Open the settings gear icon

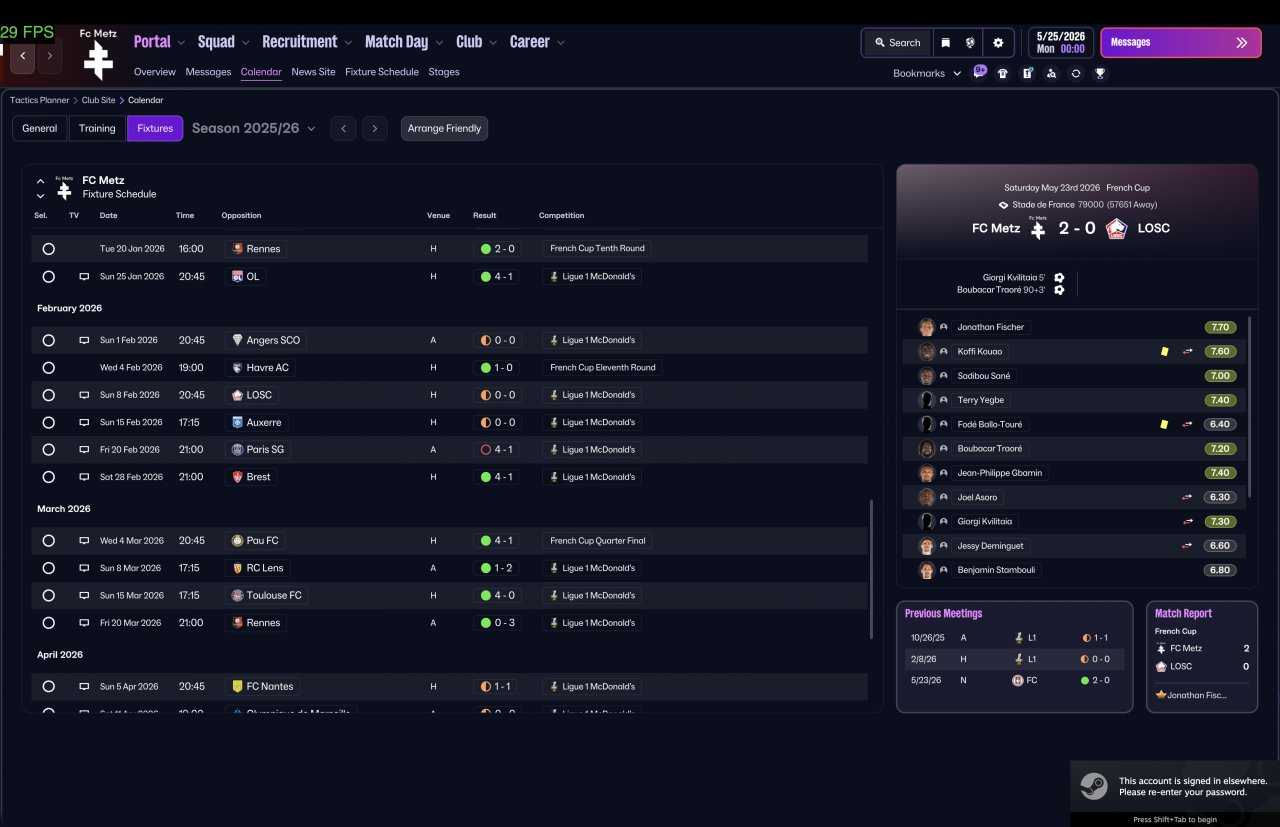[x=997, y=43]
